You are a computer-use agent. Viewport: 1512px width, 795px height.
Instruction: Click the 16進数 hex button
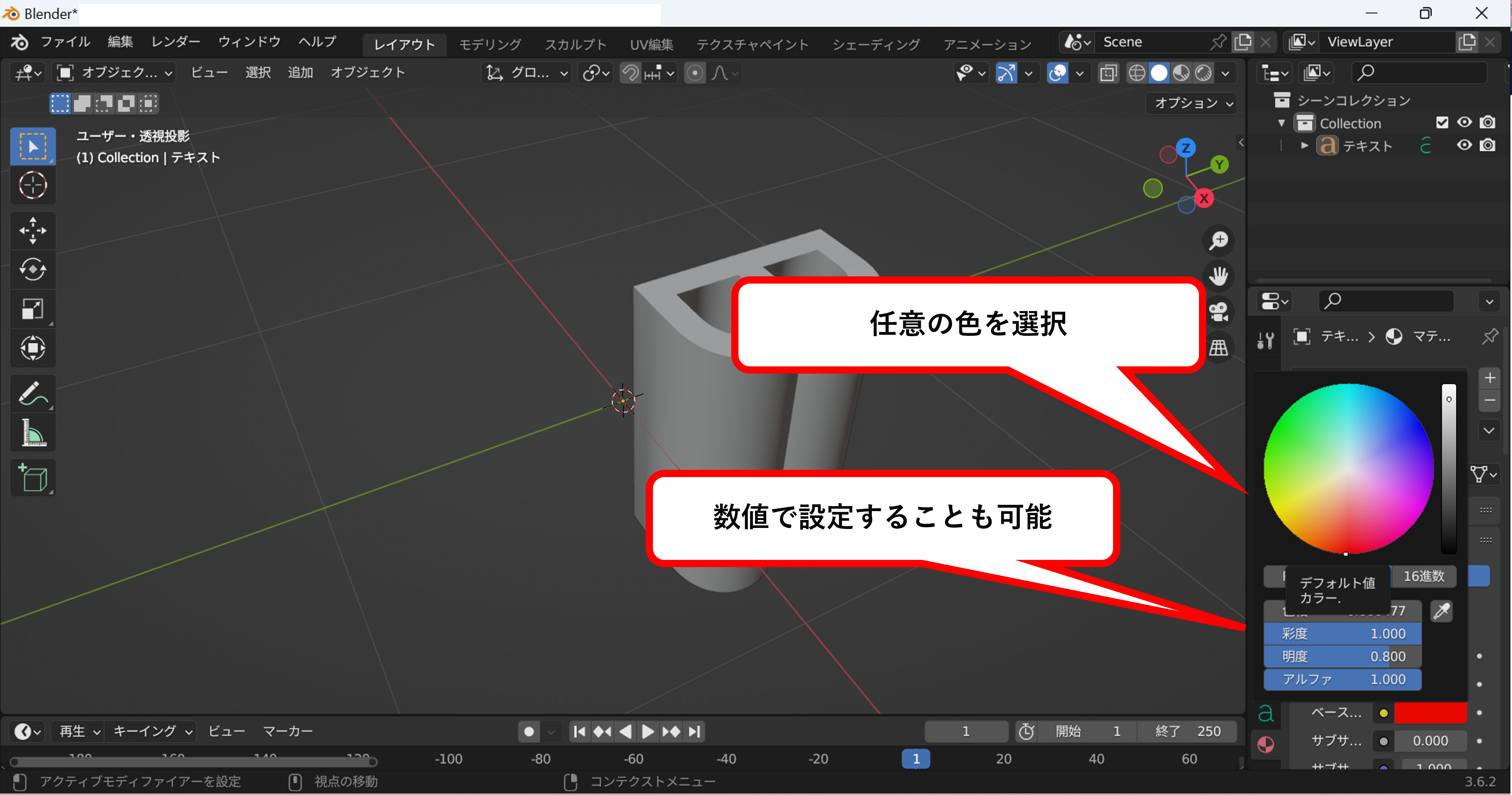click(1423, 576)
